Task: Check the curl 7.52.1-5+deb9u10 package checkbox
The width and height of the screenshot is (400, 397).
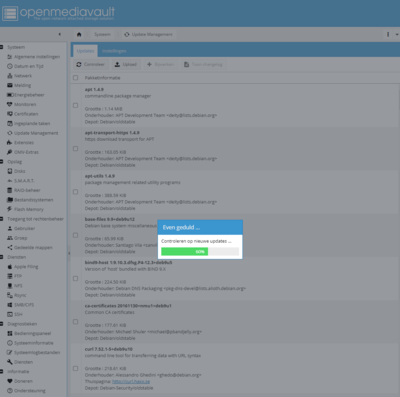Action: click(76, 368)
